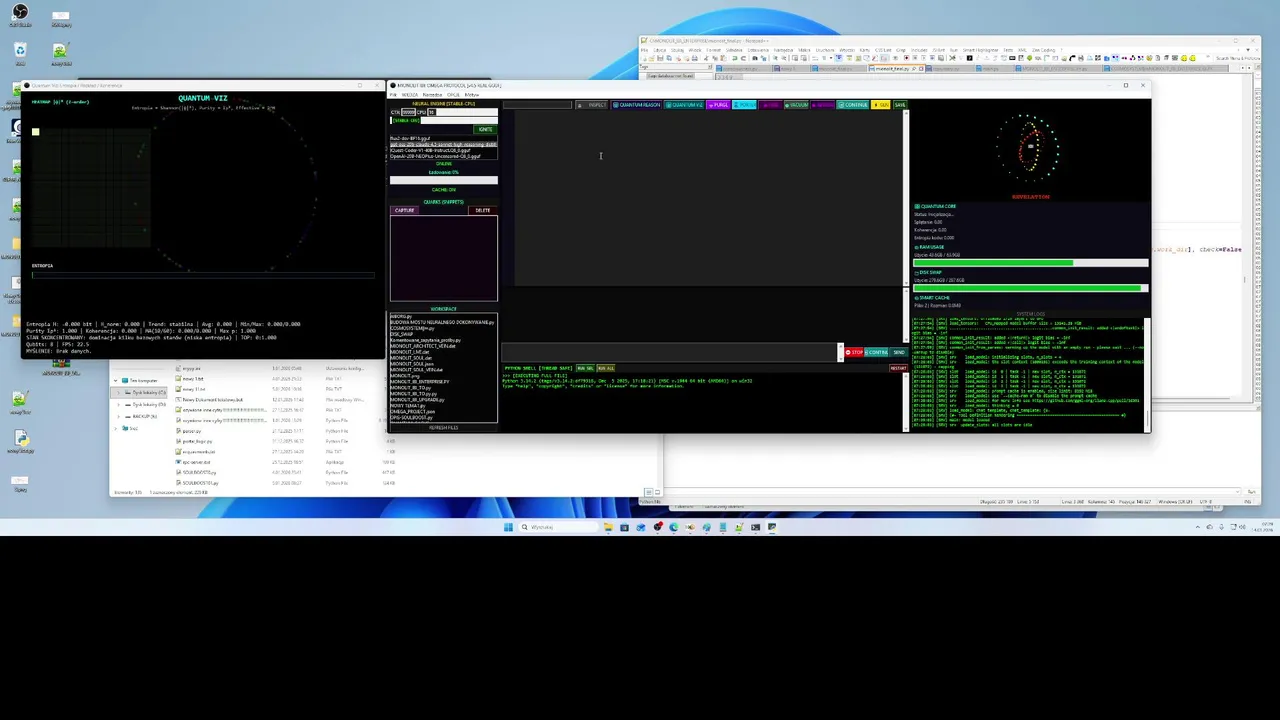Click the prompt input box above the Python shell
1280x720 pixels.
669,352
